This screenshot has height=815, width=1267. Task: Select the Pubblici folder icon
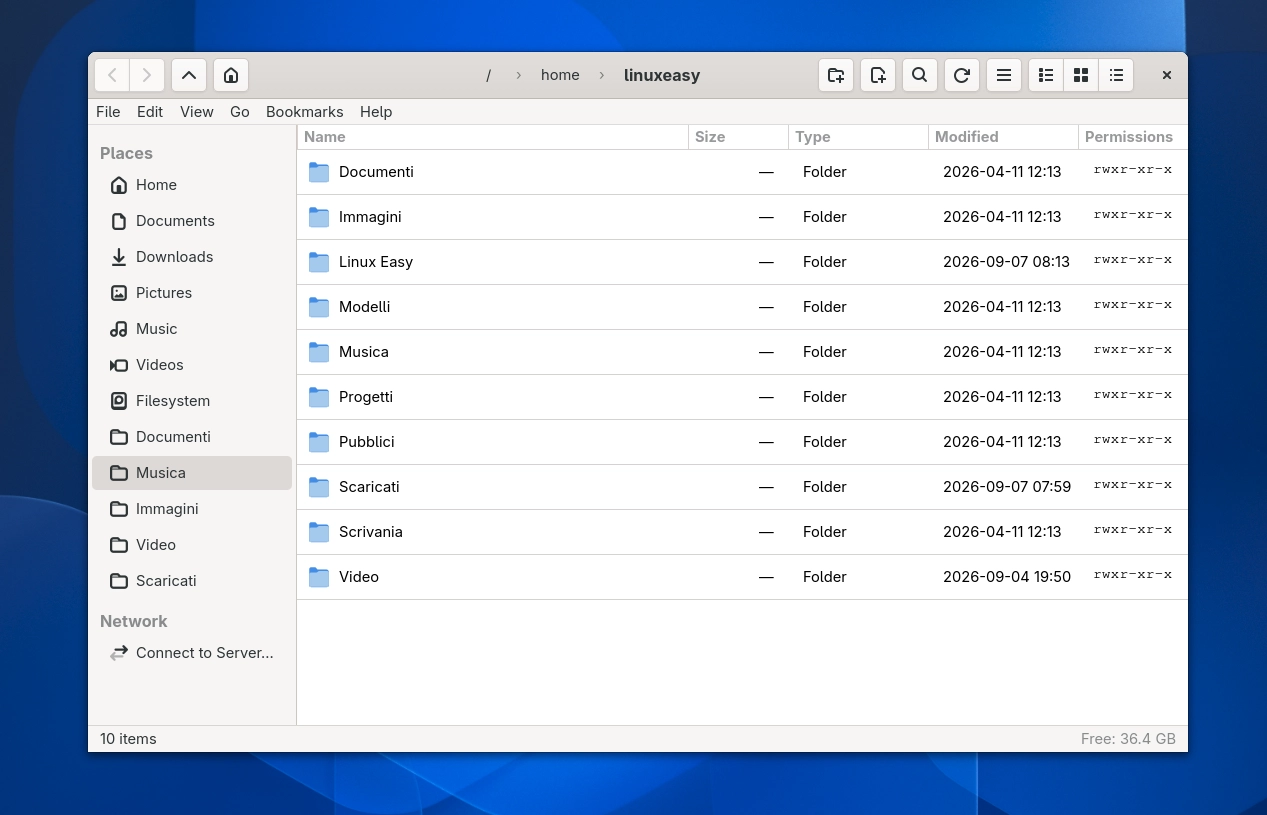pos(319,442)
